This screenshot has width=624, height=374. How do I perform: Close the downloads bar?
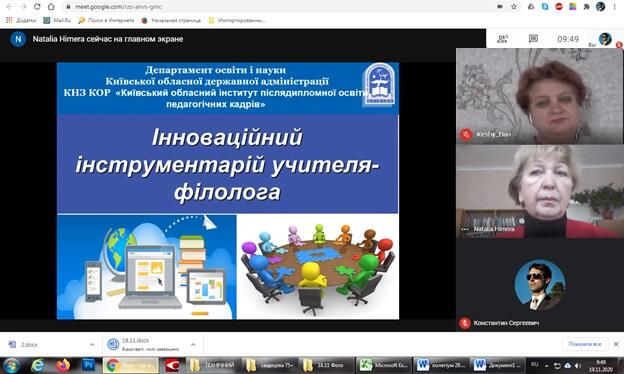point(616,344)
